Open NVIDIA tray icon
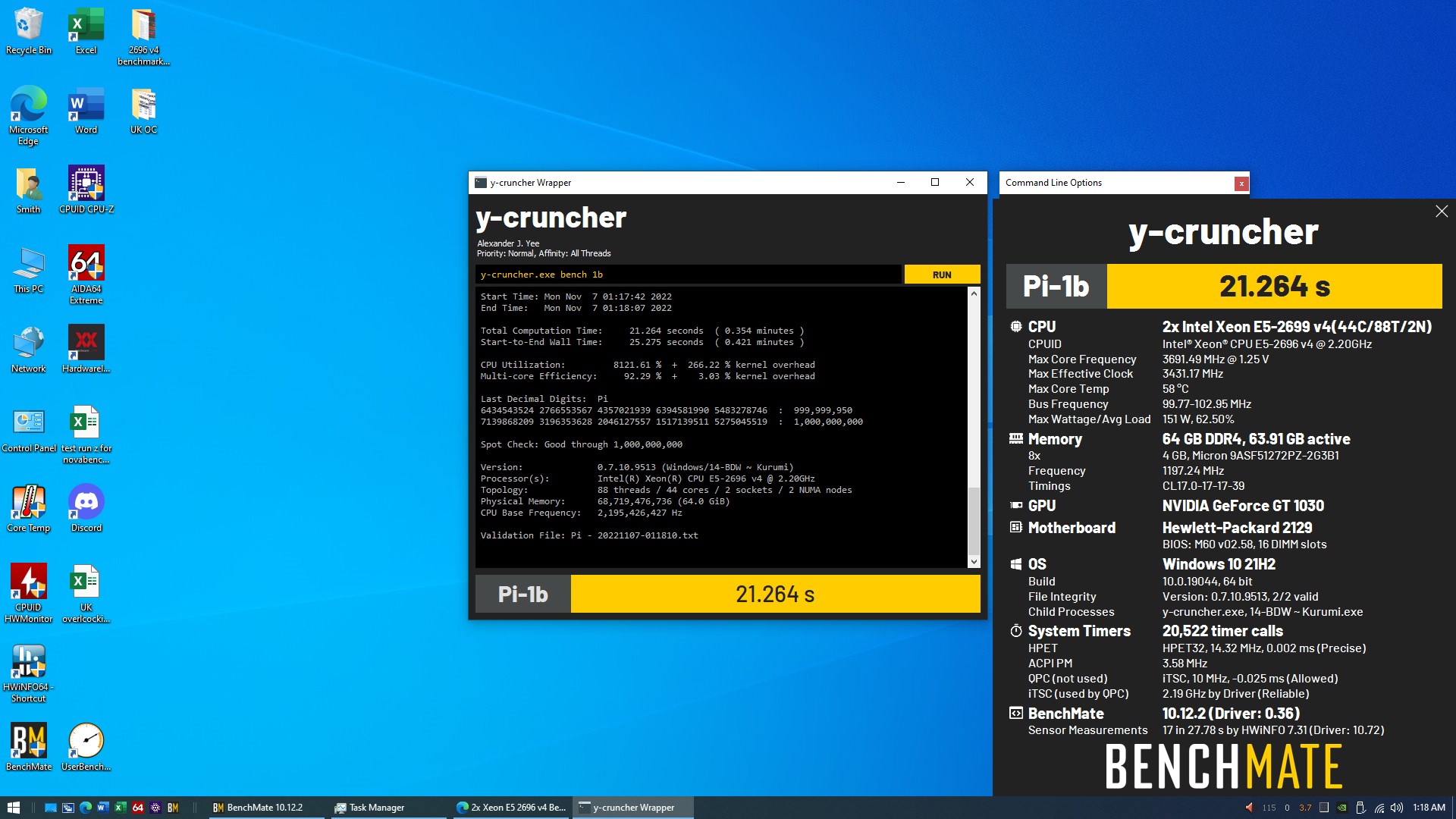Viewport: 1456px width, 819px height. coord(1342,808)
